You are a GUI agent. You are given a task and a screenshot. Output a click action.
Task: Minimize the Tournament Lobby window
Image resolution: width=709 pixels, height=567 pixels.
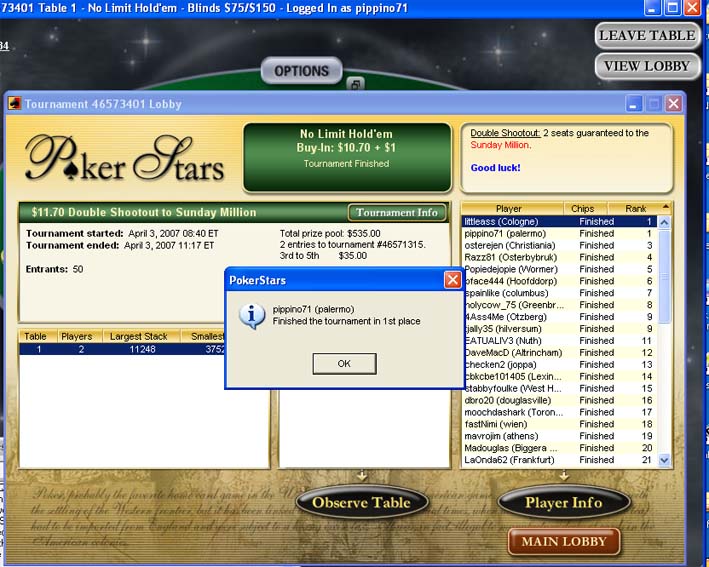coord(633,104)
